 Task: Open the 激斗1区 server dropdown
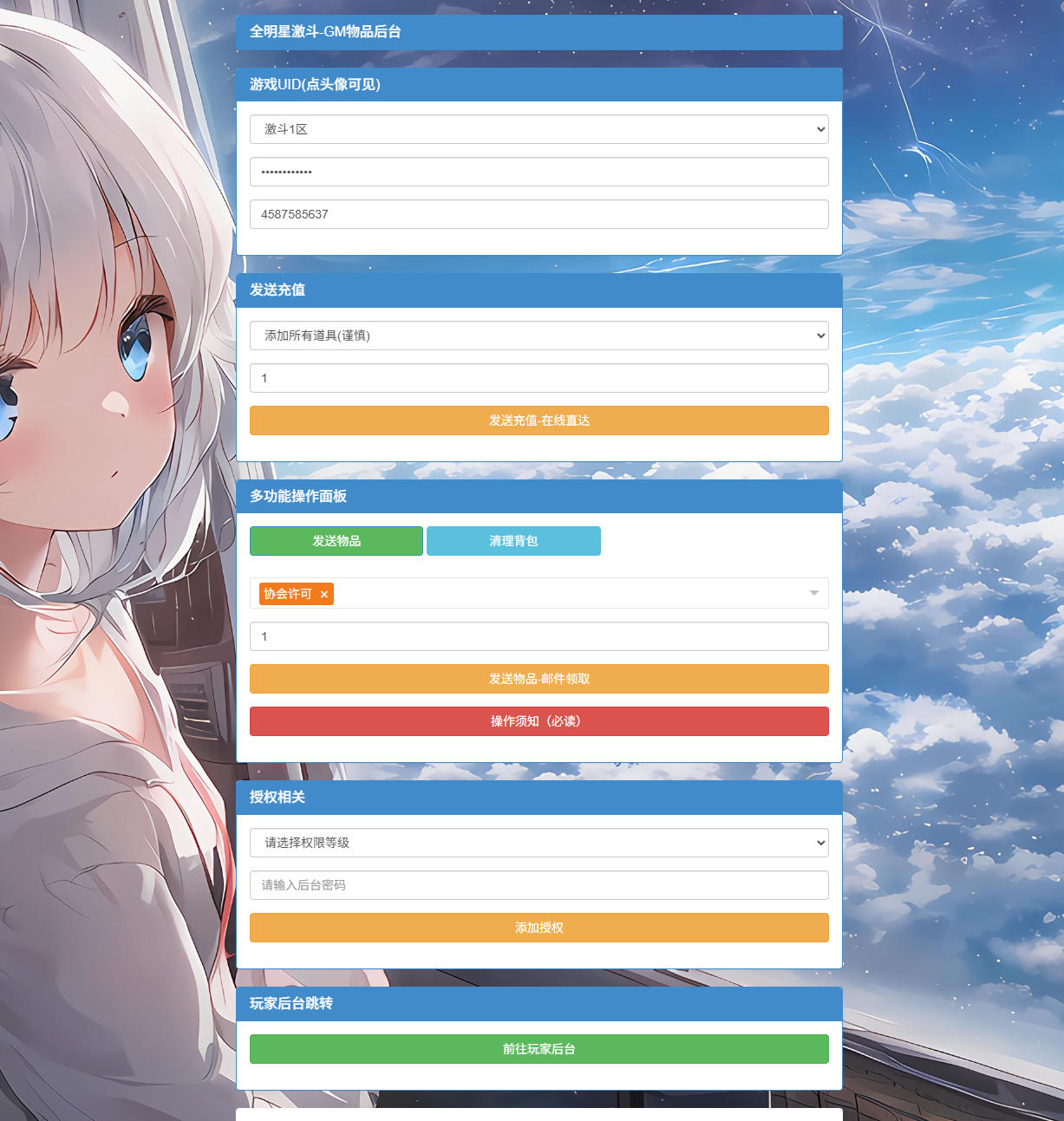tap(539, 129)
